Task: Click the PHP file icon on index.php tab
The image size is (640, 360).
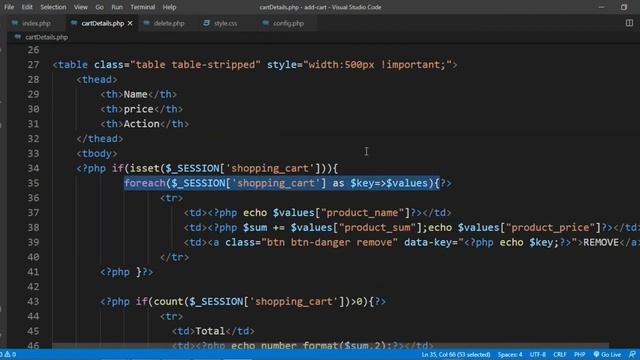Action: click(15, 23)
